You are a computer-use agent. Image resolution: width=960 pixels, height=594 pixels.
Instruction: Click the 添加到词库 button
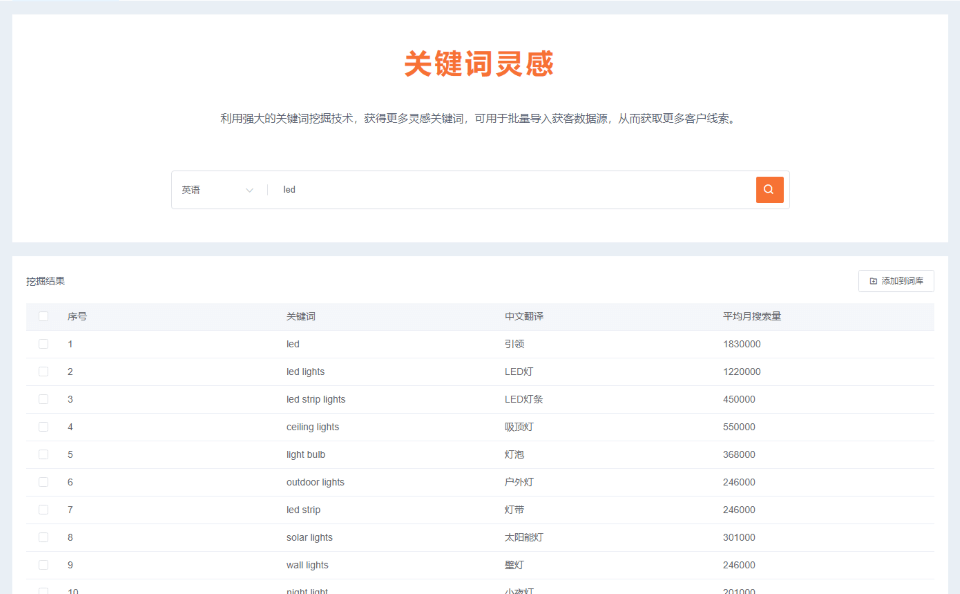tap(896, 281)
